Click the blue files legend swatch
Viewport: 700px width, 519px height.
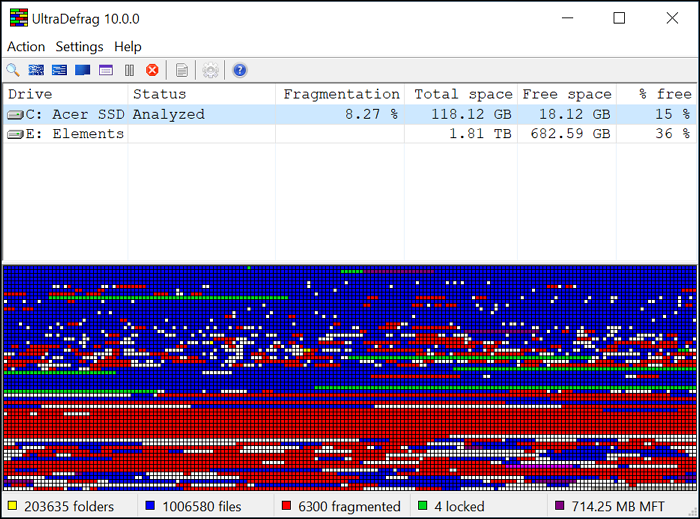[x=150, y=506]
